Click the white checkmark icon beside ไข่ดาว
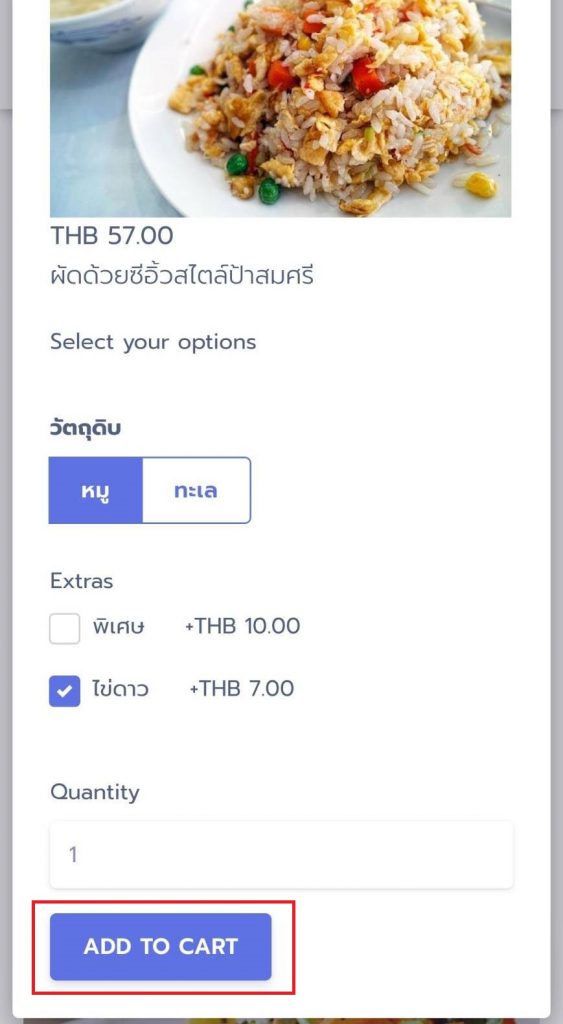Viewport: 563px width, 1024px height. pos(65,691)
